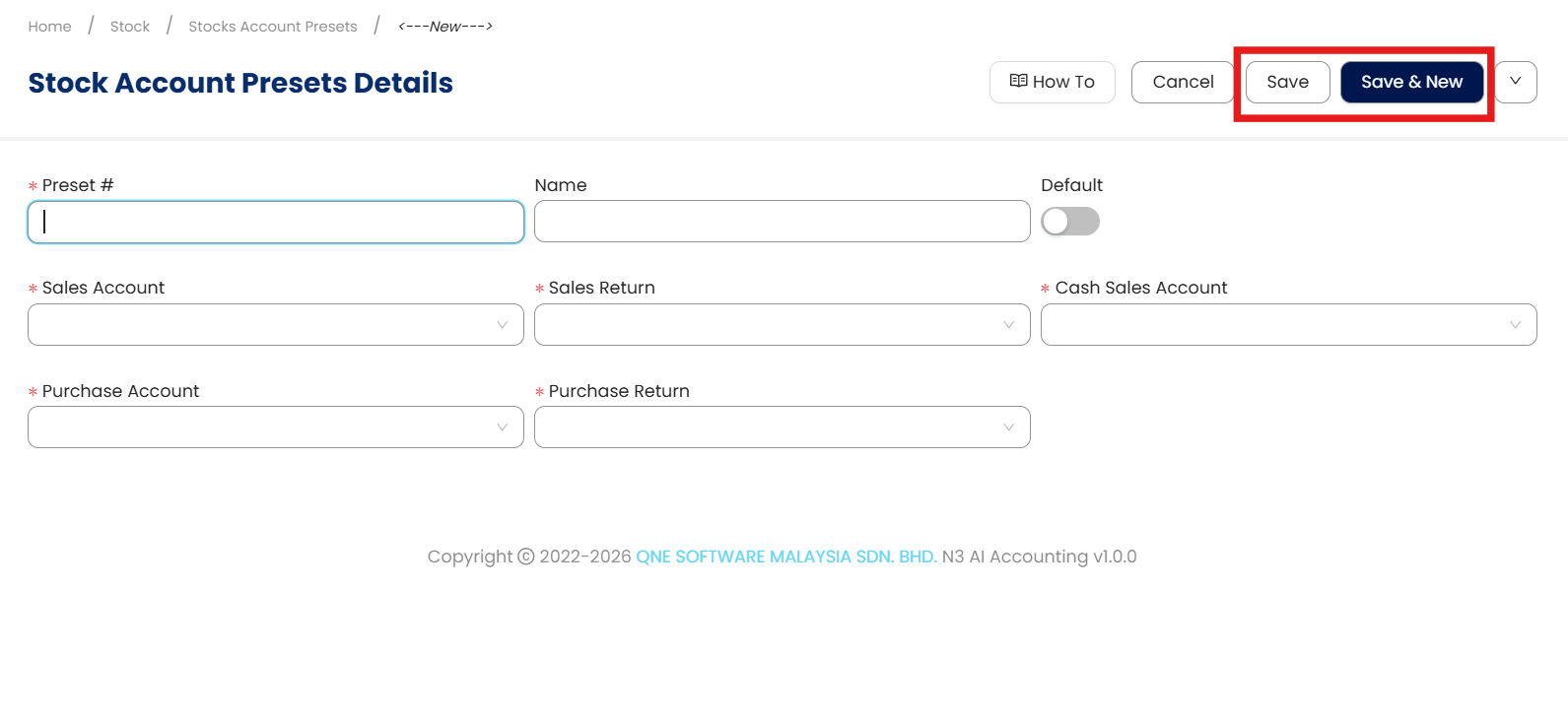The image size is (1568, 724).
Task: Click the Sales Account dropdown arrow
Action: coord(503,325)
